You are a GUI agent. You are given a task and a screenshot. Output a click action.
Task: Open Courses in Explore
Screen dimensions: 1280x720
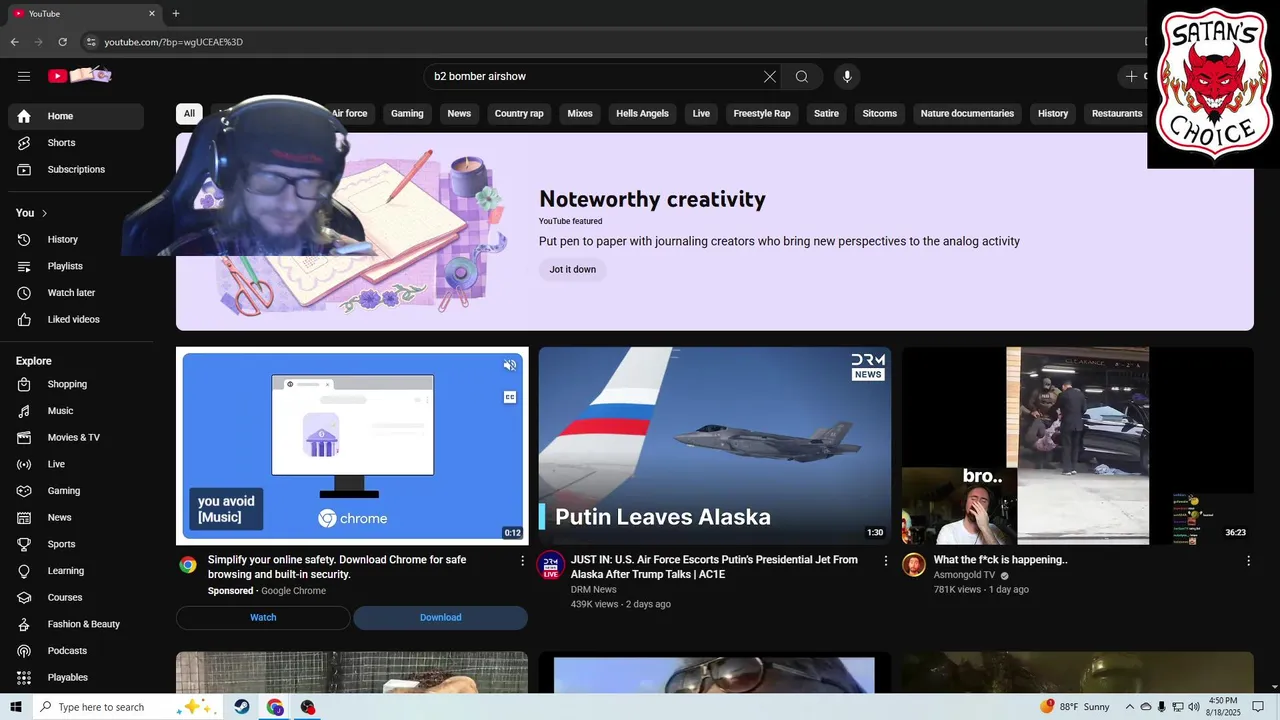76,597
